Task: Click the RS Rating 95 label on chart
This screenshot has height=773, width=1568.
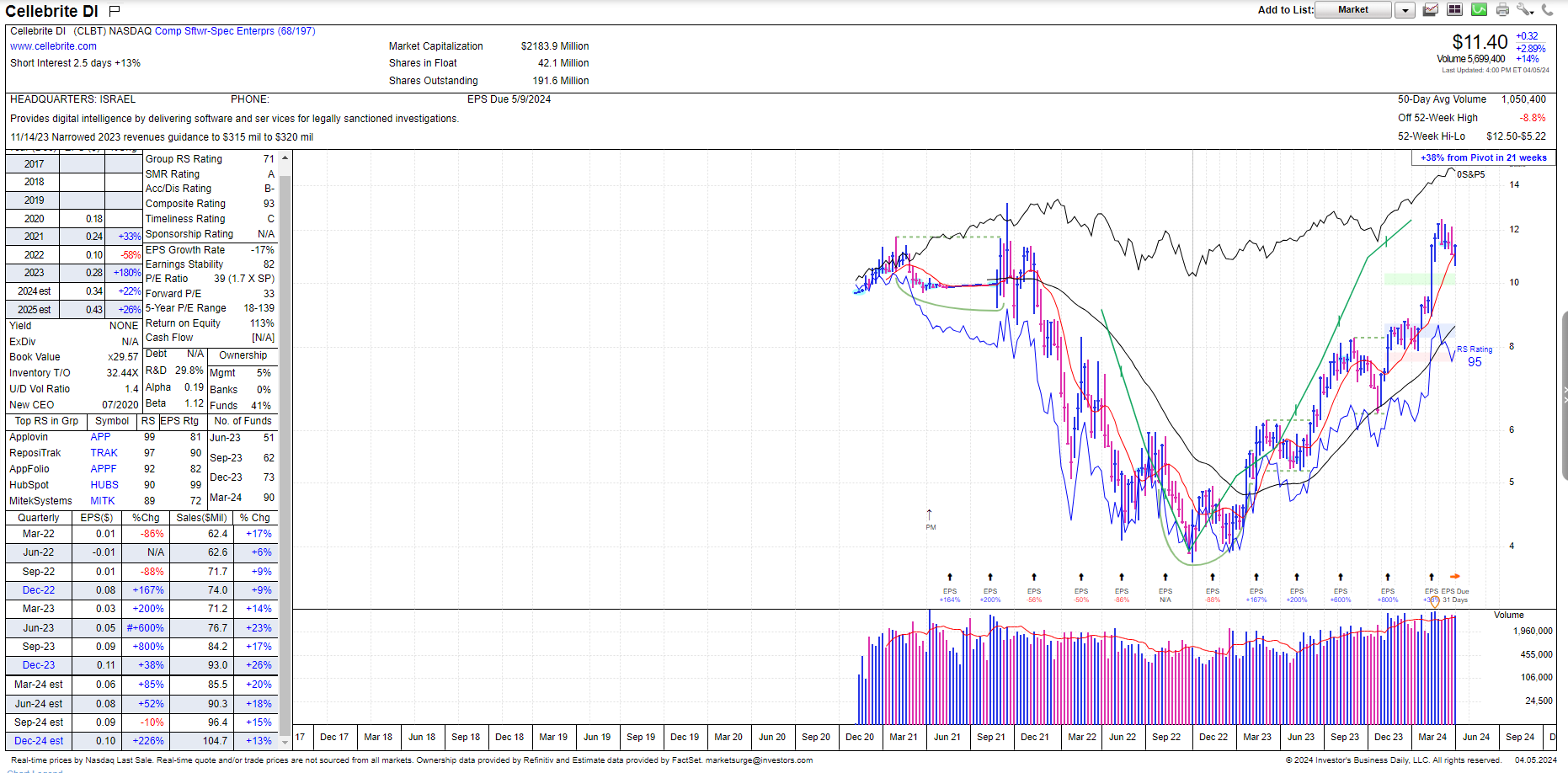Action: (x=1475, y=356)
